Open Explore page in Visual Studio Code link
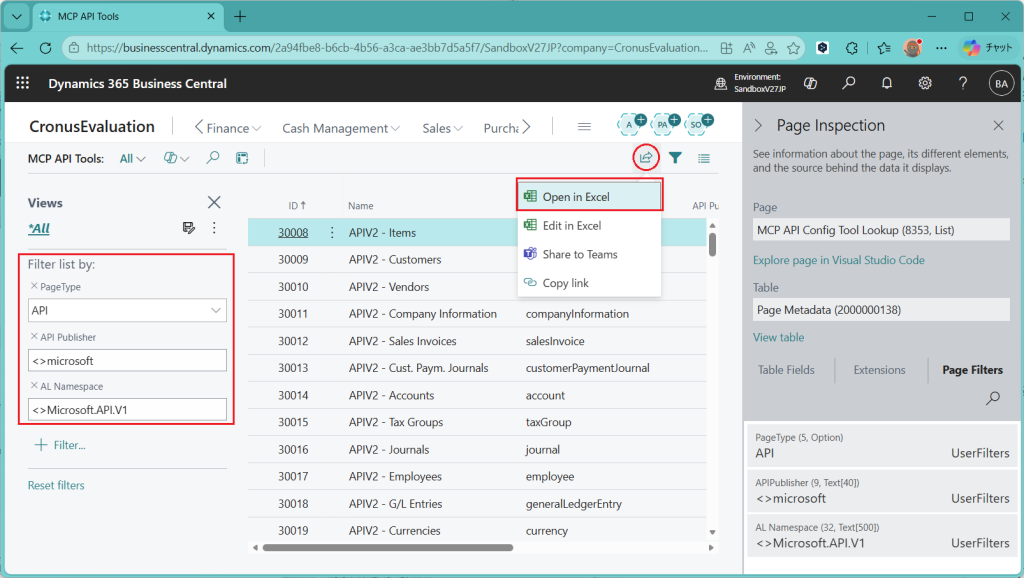Screen dimensions: 1024x578 [x=838, y=260]
